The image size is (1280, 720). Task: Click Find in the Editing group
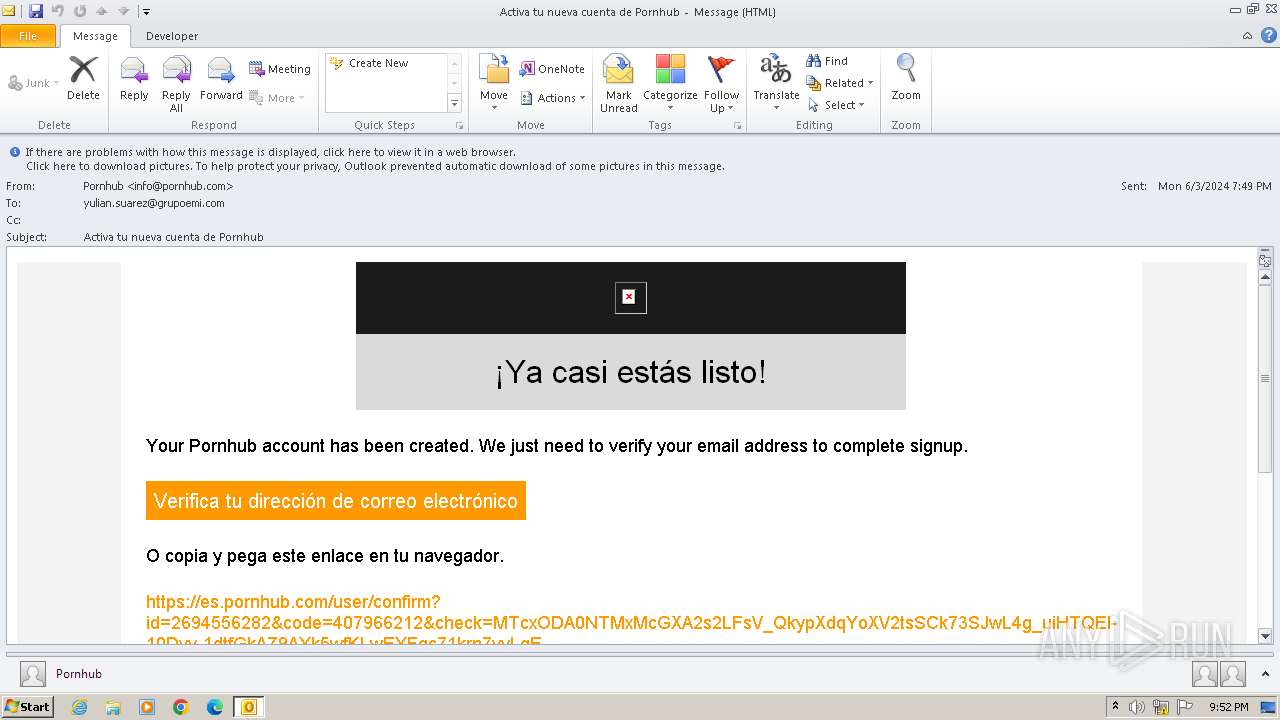(827, 61)
